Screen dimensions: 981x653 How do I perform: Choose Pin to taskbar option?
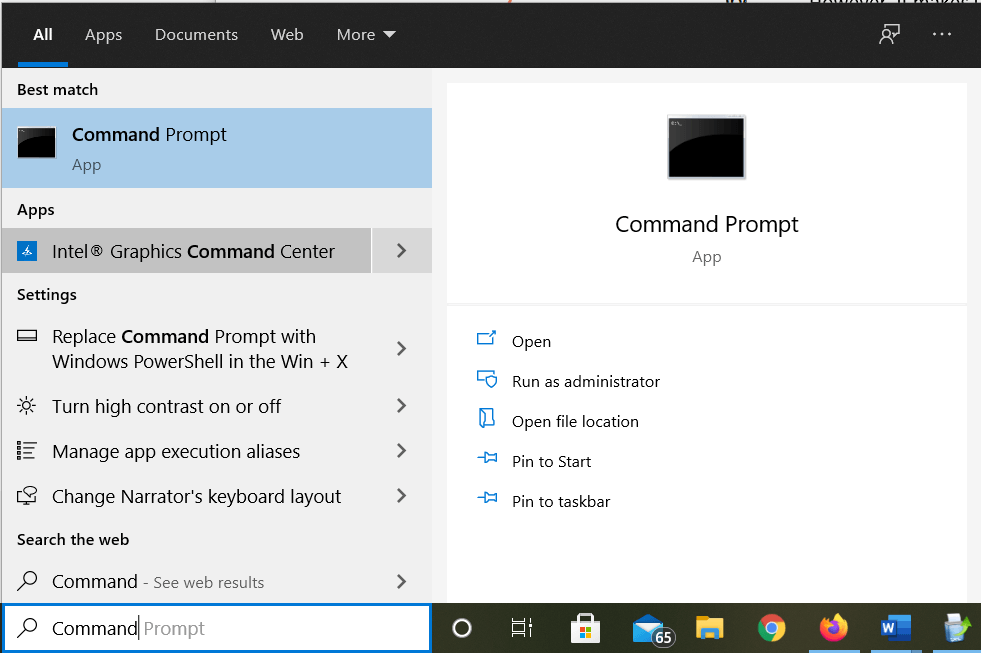(560, 501)
